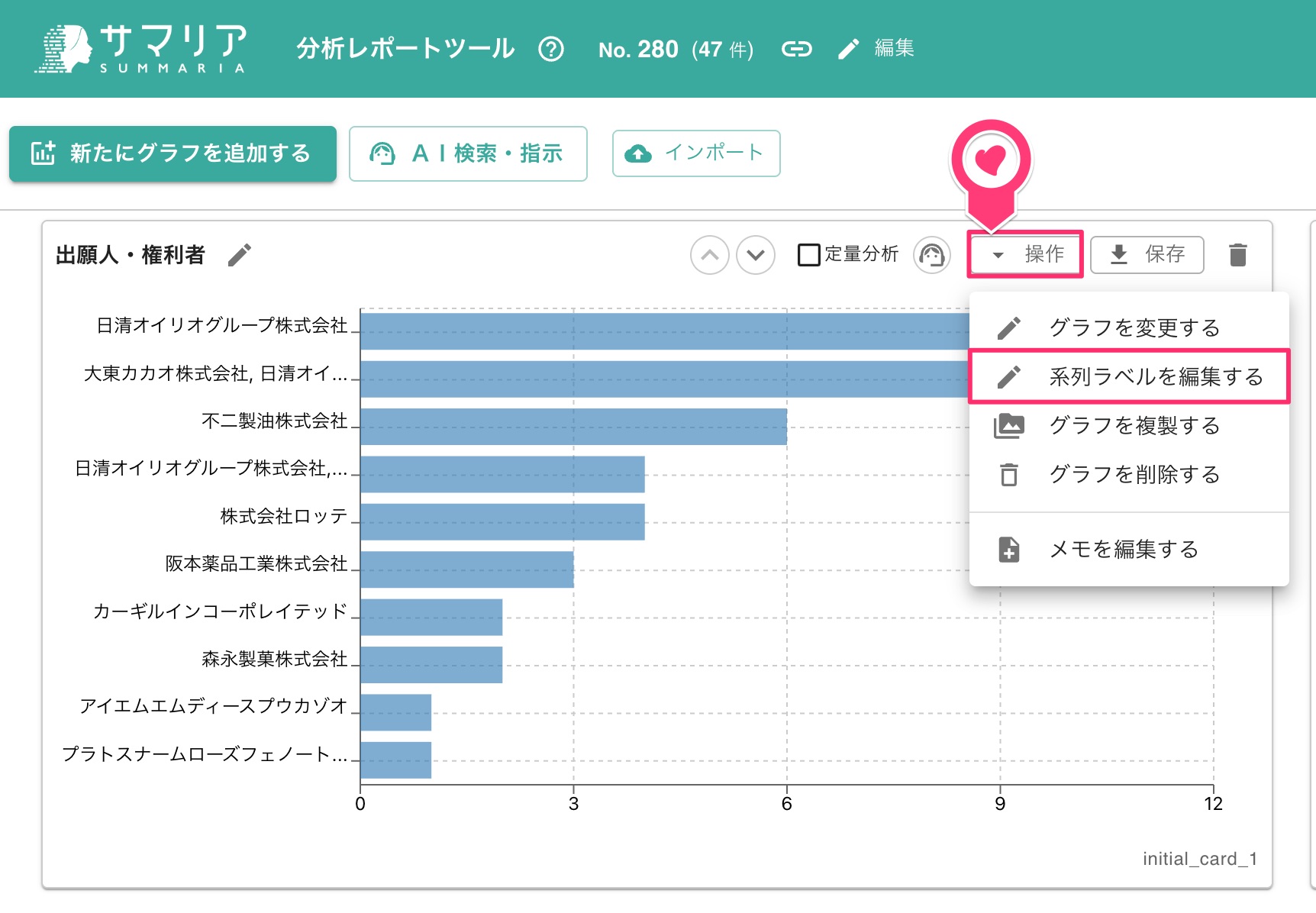
Task: Click the 分析レポートツール title
Action: click(405, 49)
